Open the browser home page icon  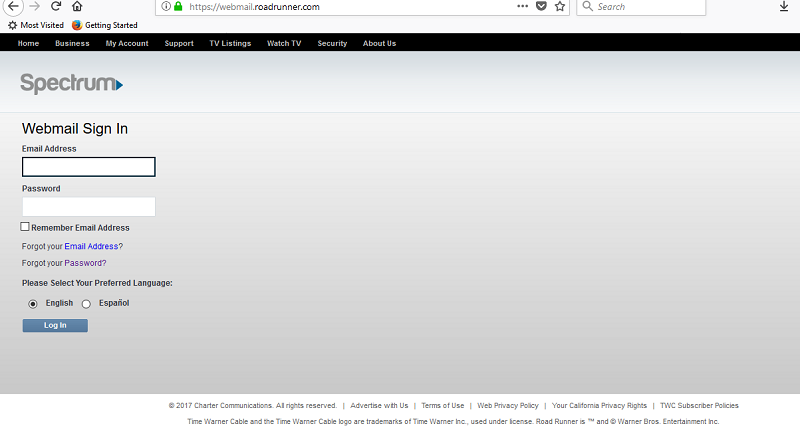click(77, 7)
